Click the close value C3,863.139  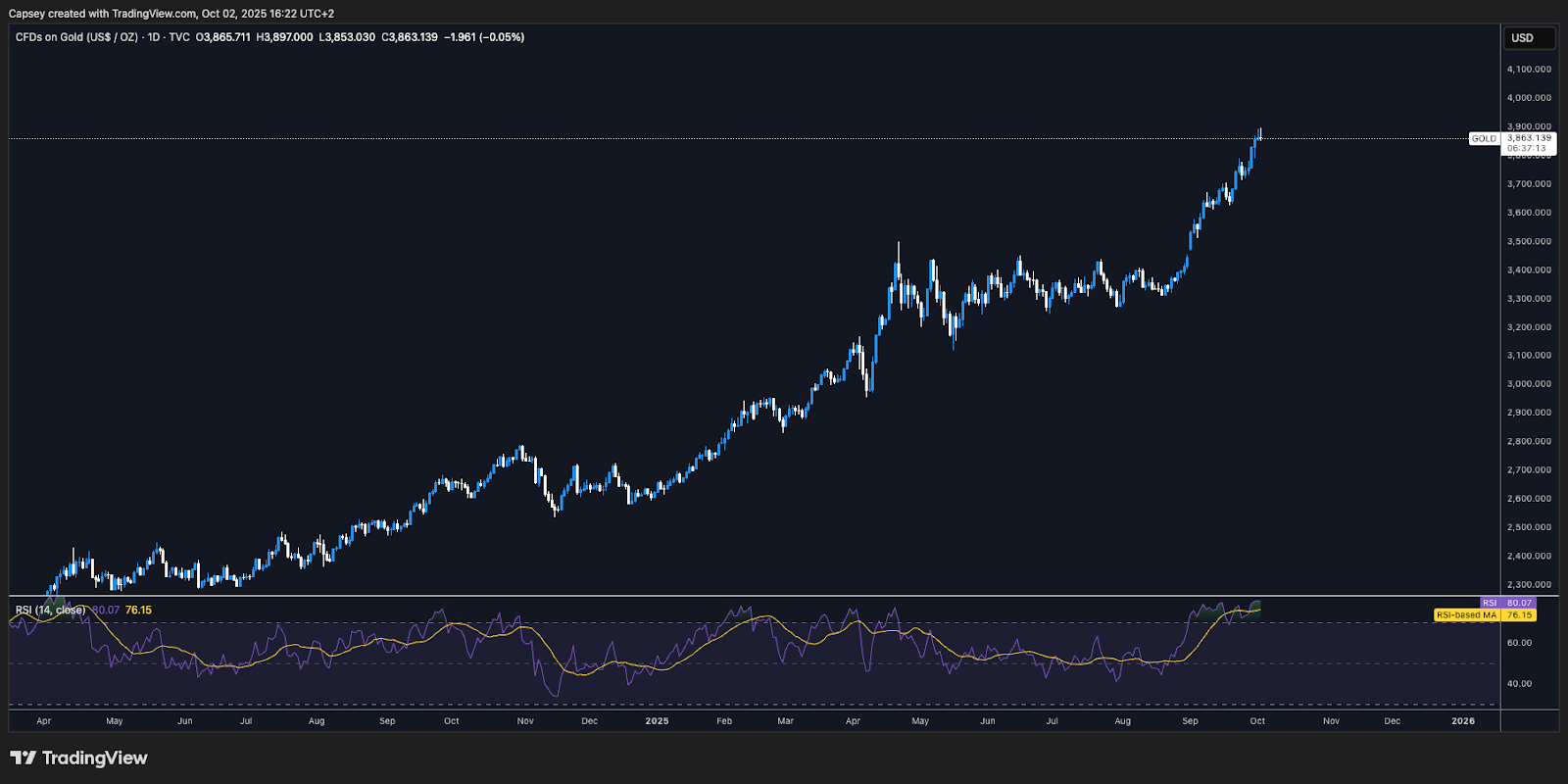tap(410, 37)
